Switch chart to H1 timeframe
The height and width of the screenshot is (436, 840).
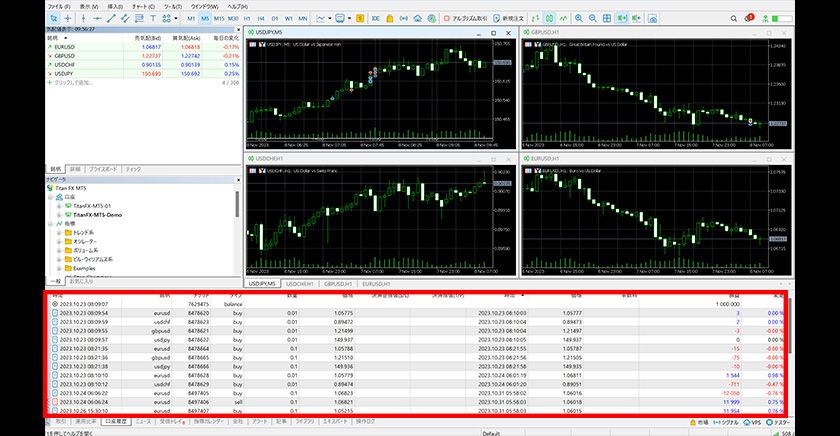click(x=247, y=18)
